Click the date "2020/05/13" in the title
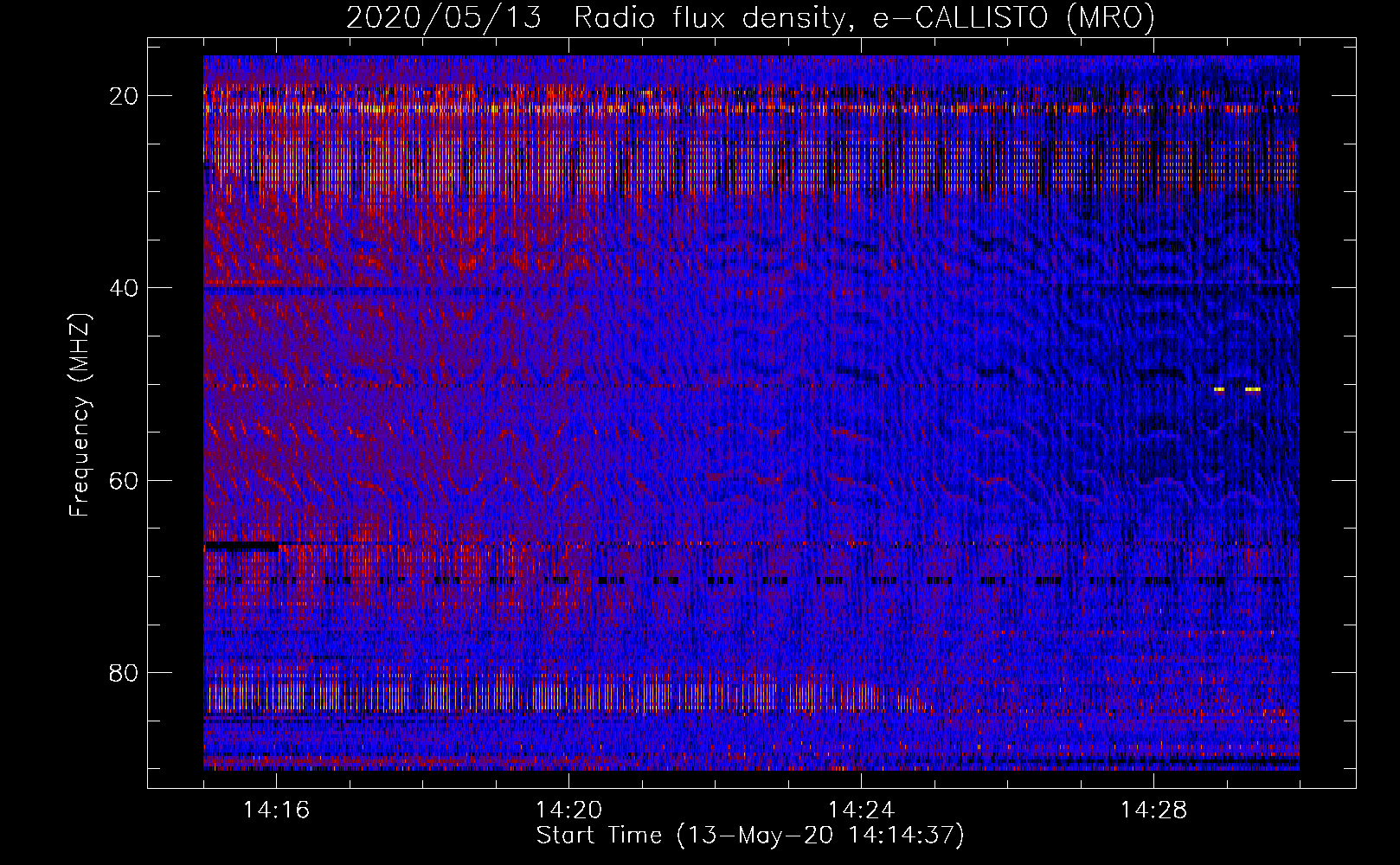 click(x=444, y=18)
